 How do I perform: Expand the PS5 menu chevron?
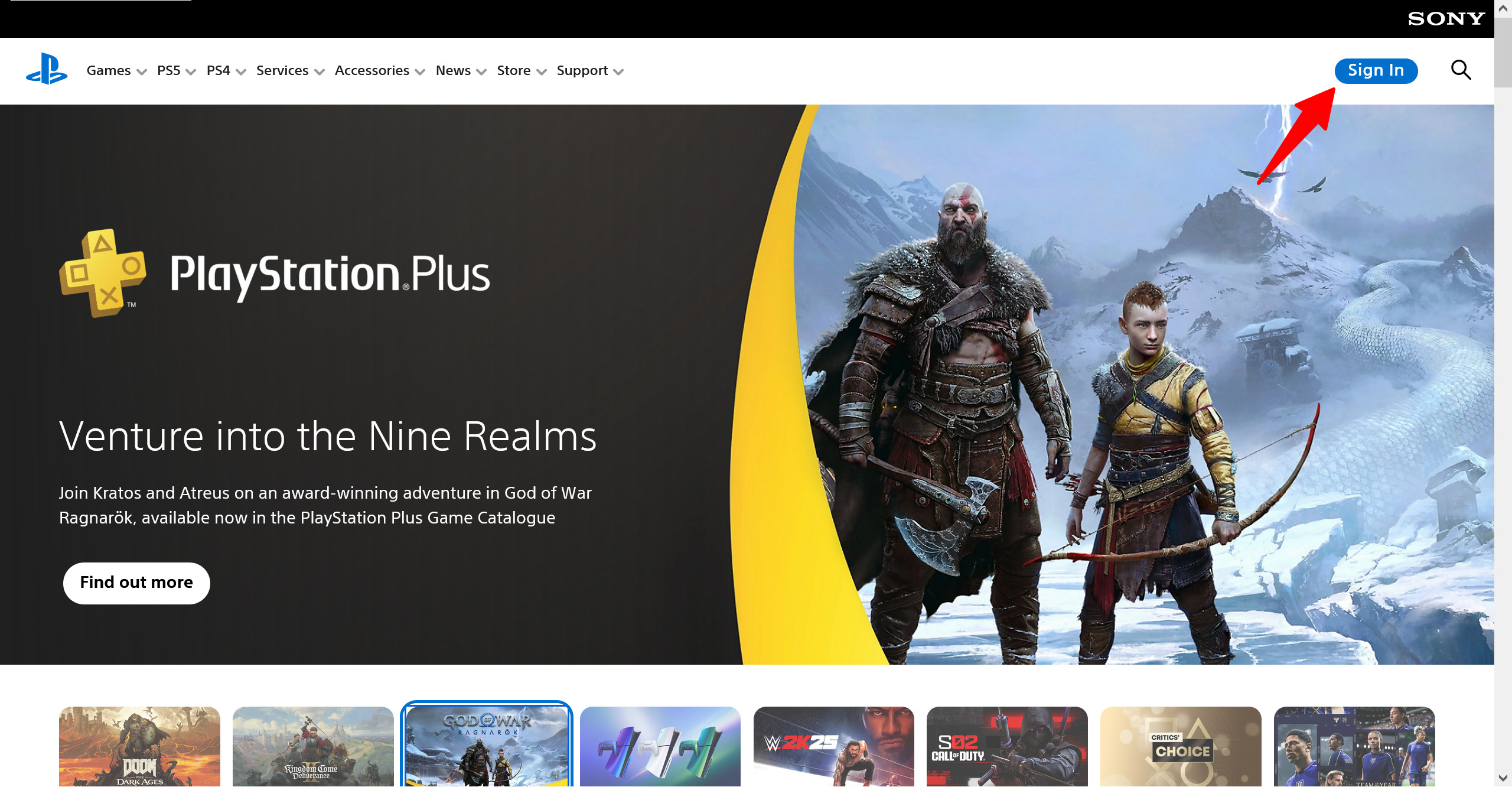(191, 72)
